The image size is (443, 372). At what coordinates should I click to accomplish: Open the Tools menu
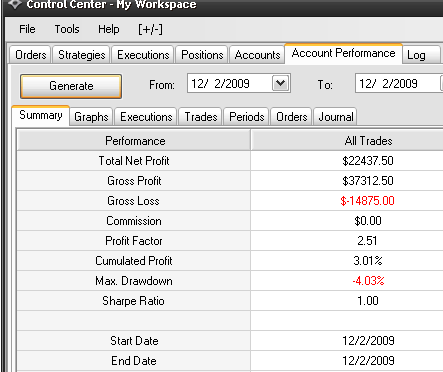pyautogui.click(x=67, y=29)
